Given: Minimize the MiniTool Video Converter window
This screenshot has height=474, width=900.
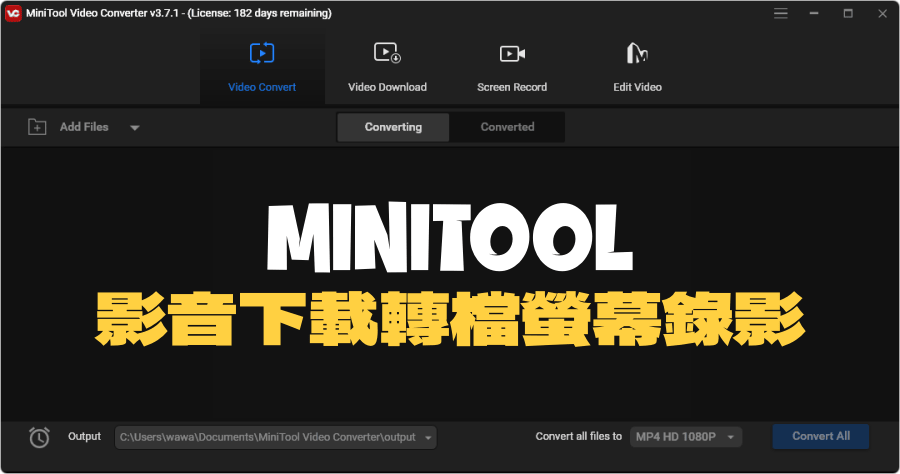Looking at the screenshot, I should [814, 13].
